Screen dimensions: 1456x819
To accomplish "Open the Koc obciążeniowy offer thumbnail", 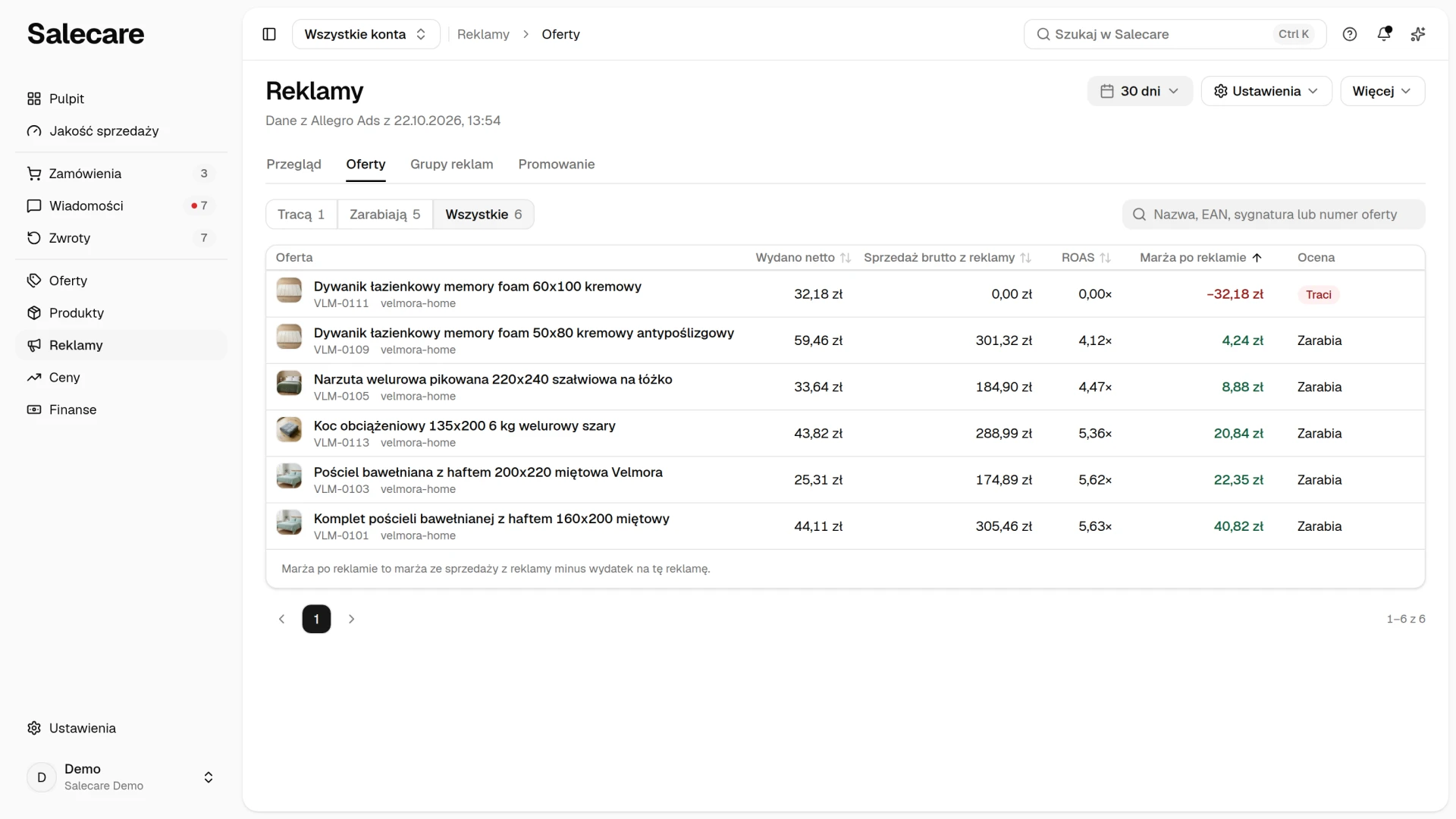I will (x=289, y=430).
